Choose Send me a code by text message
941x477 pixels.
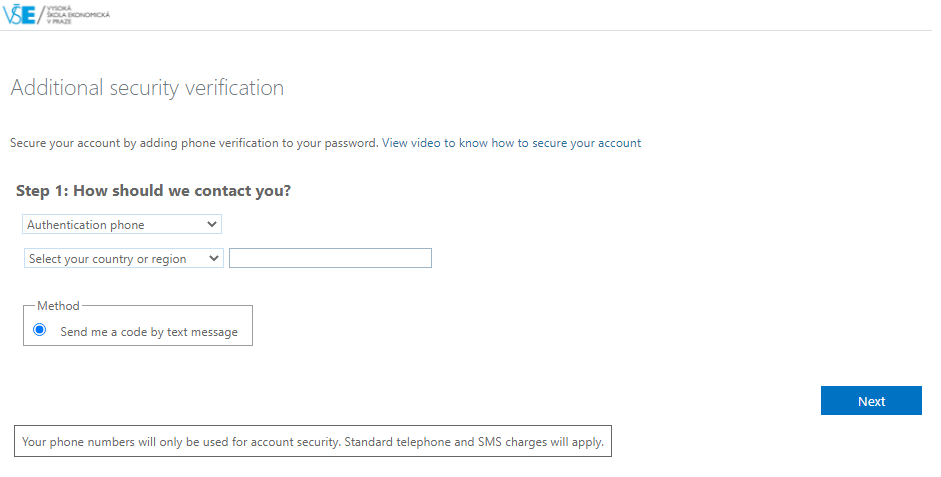(x=149, y=332)
